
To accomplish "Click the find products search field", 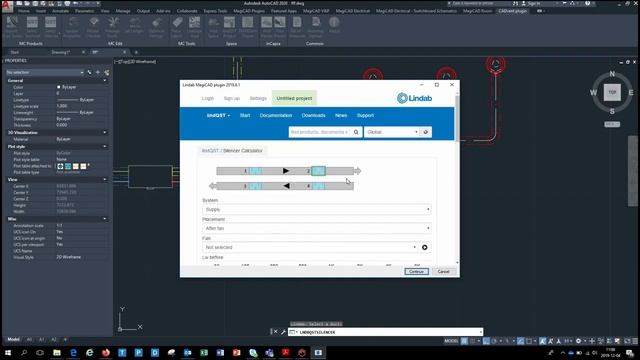I will coord(319,132).
